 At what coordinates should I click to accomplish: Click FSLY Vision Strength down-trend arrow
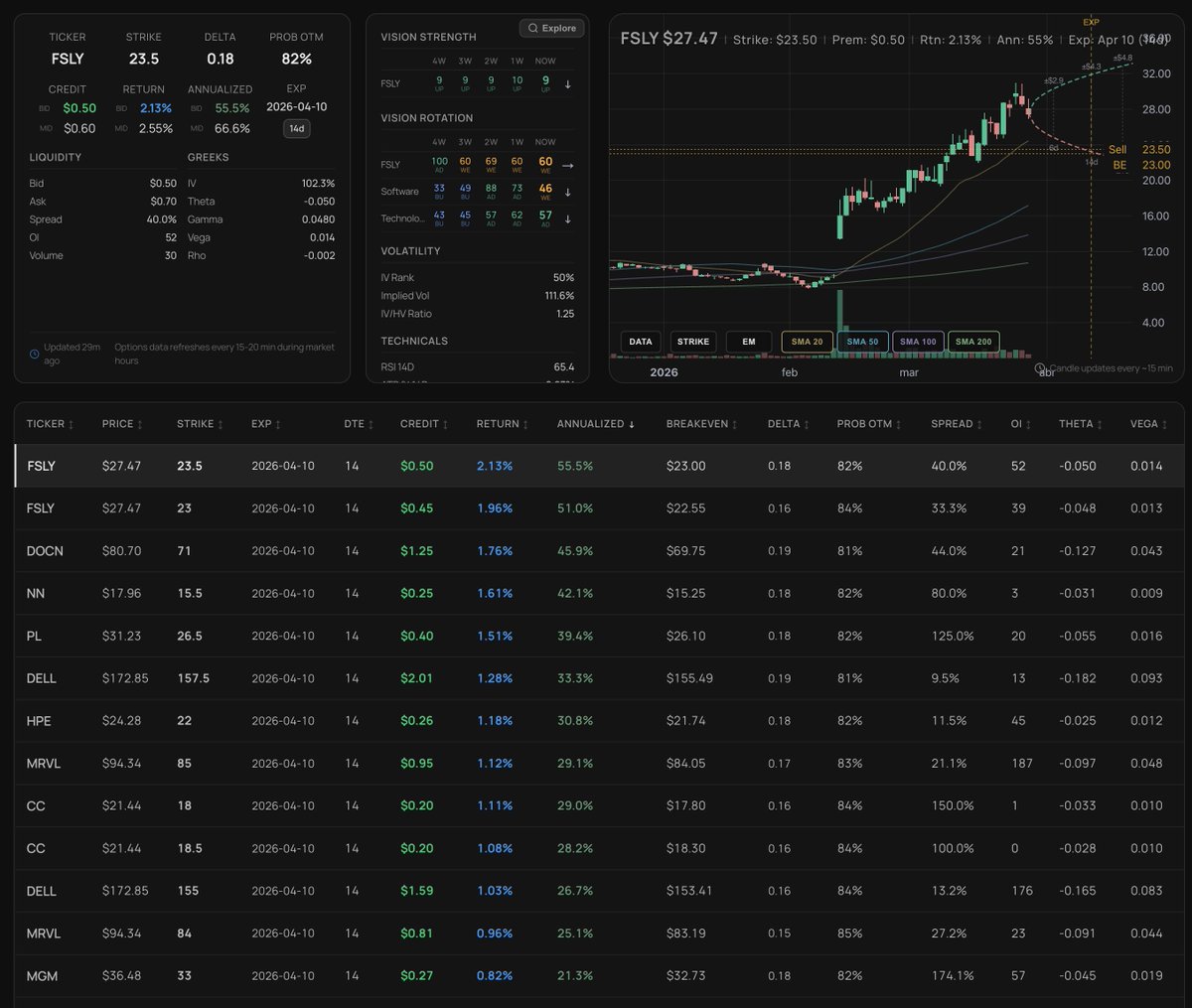coord(568,84)
